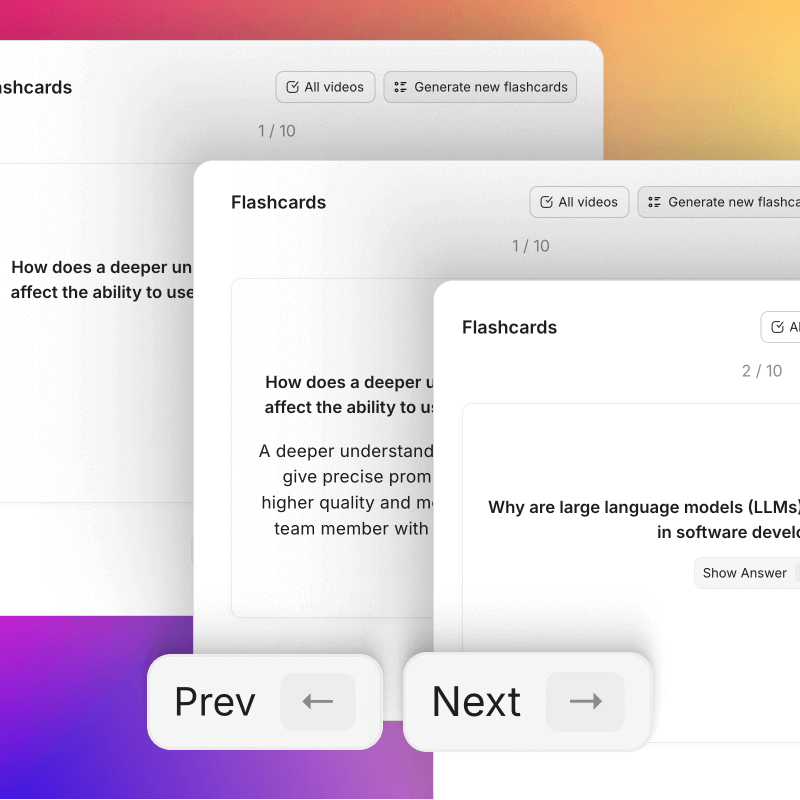Select the Flashcards heading on the middle panel
This screenshot has height=800, width=800.
[x=278, y=202]
